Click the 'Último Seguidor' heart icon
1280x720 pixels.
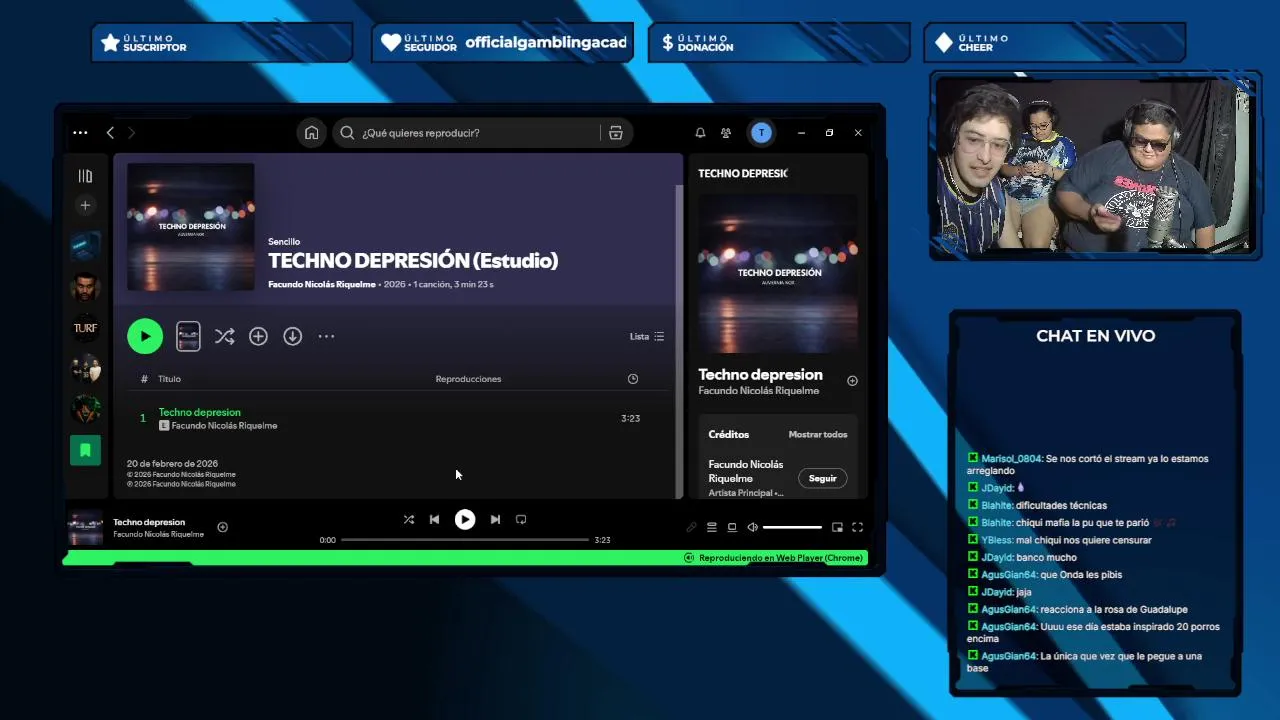tap(391, 43)
